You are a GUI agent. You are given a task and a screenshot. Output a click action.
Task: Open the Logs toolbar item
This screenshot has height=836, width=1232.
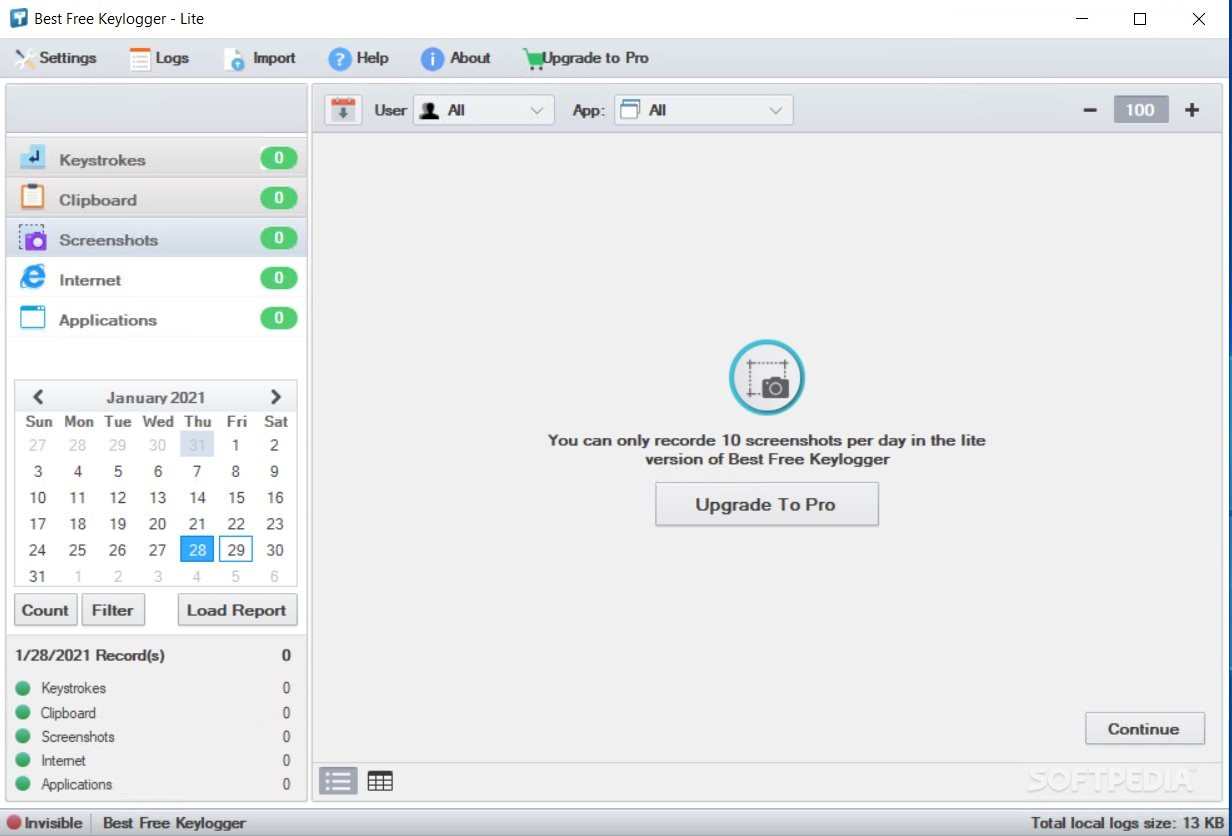159,58
